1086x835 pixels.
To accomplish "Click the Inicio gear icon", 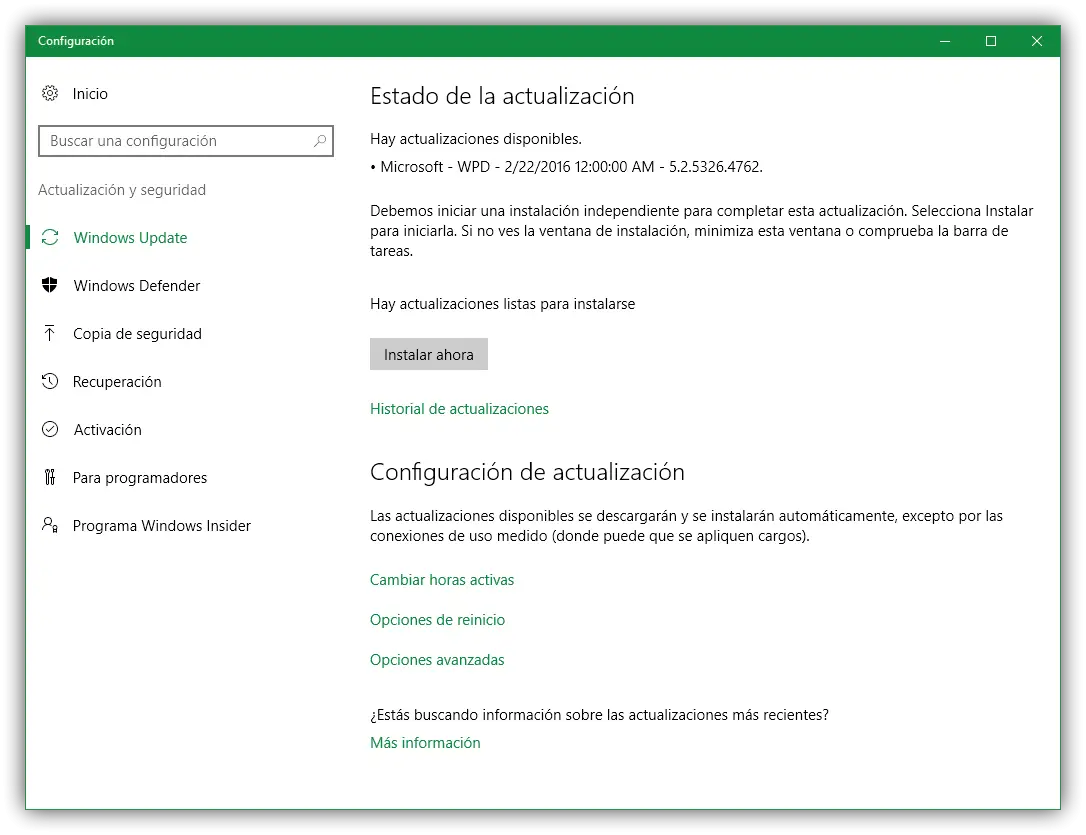I will pos(50,93).
